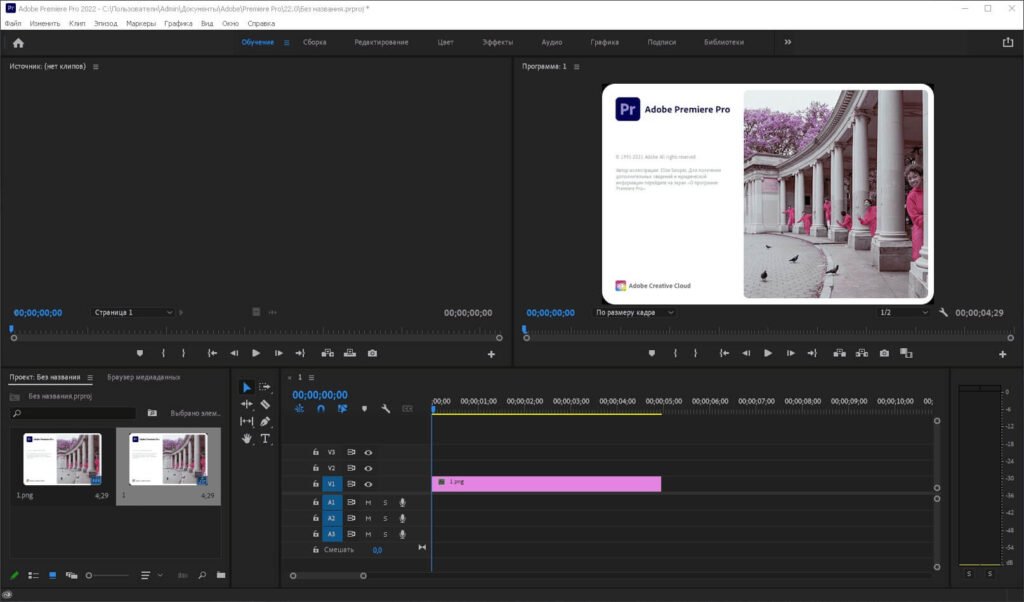
Task: Add marker in the timeline panel
Action: tap(364, 409)
